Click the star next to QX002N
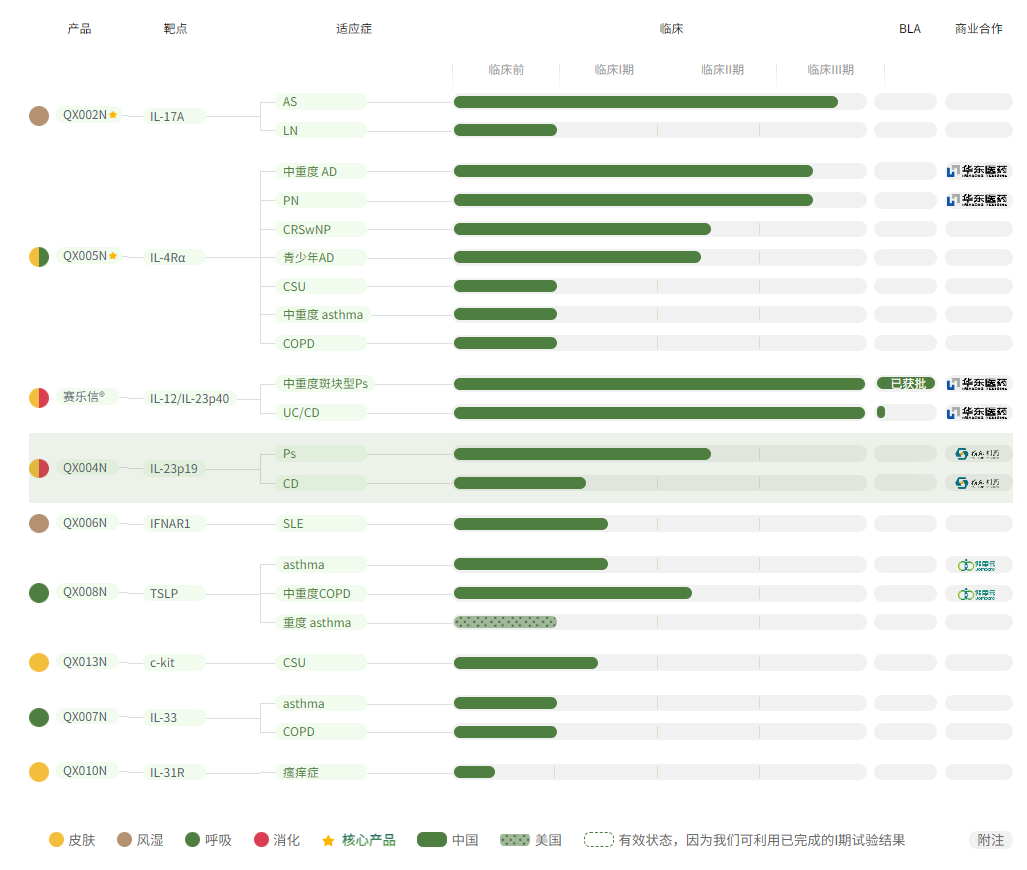Image resolution: width=1027 pixels, height=870 pixels. [113, 115]
